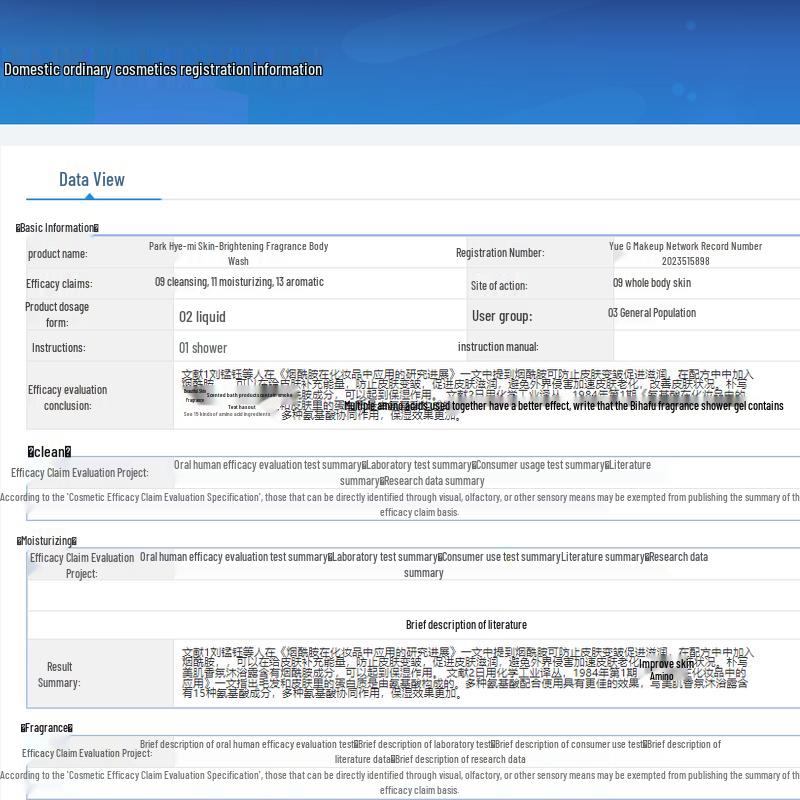
Task: Select the Moisturizing section heading
Action: (x=46, y=541)
